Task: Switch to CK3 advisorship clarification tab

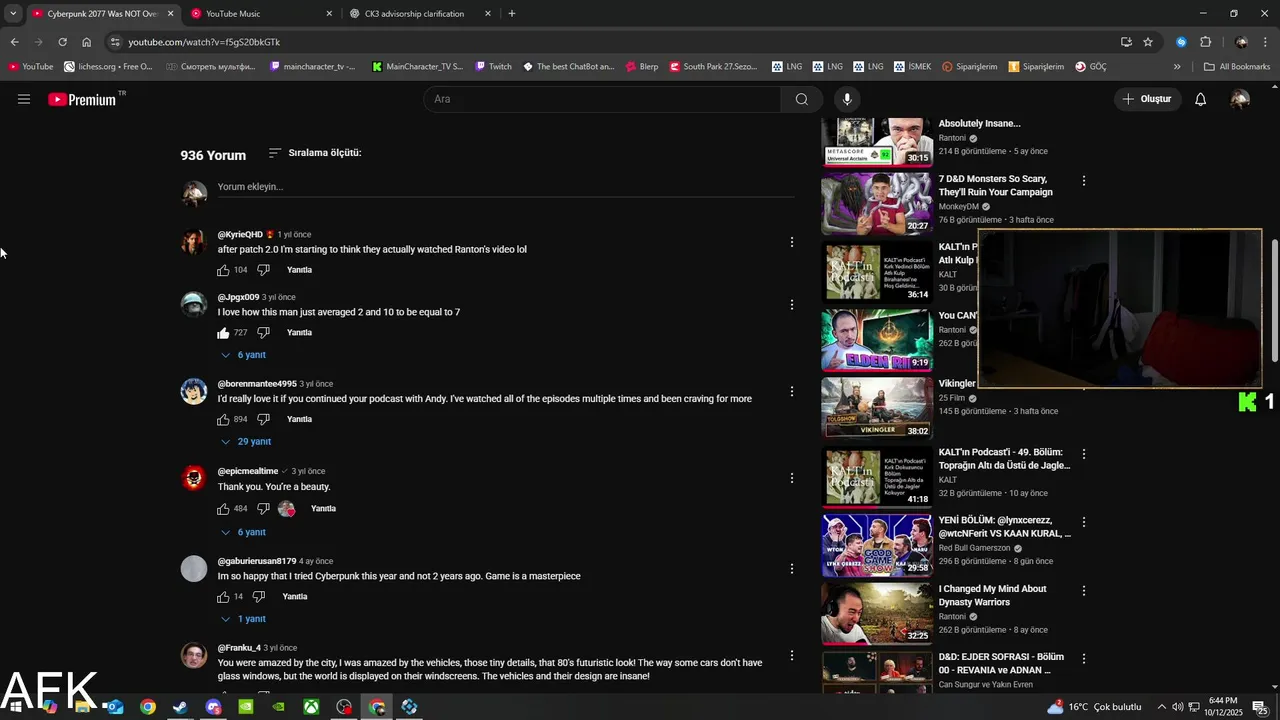Action: (421, 14)
